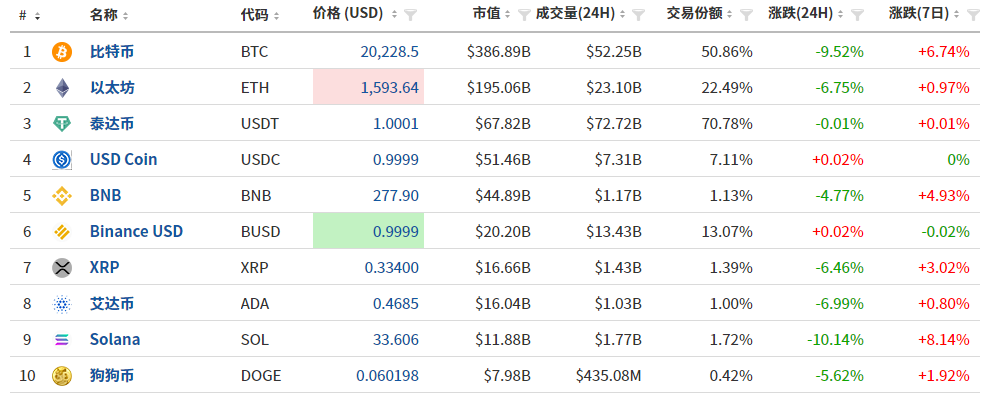Screen dimensions: 992x394
Task: Sort by 名称 column arrows
Action: coord(125,15)
